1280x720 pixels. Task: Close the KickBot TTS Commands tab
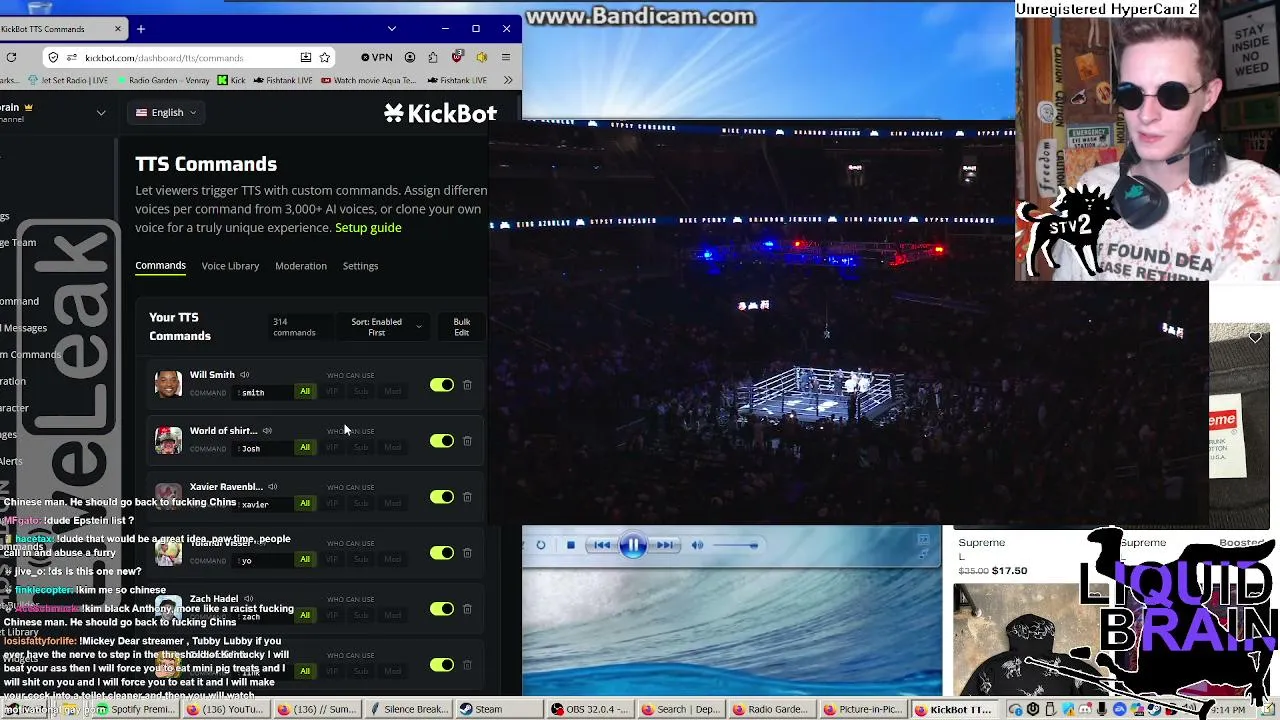[x=117, y=29]
